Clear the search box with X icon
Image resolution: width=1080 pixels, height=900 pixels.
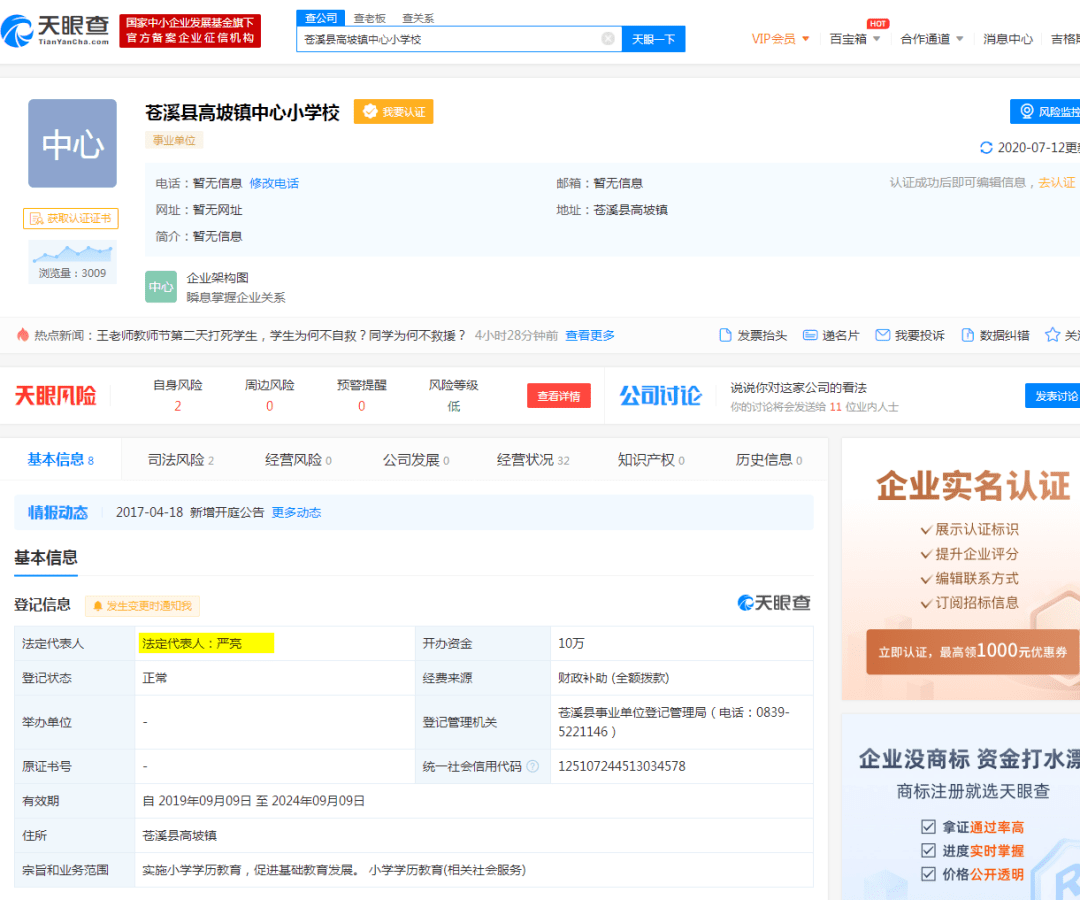point(608,39)
